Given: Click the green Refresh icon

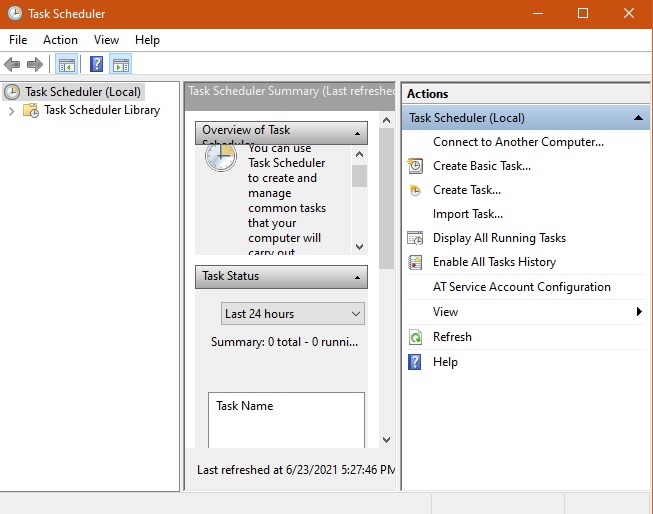Looking at the screenshot, I should point(415,337).
